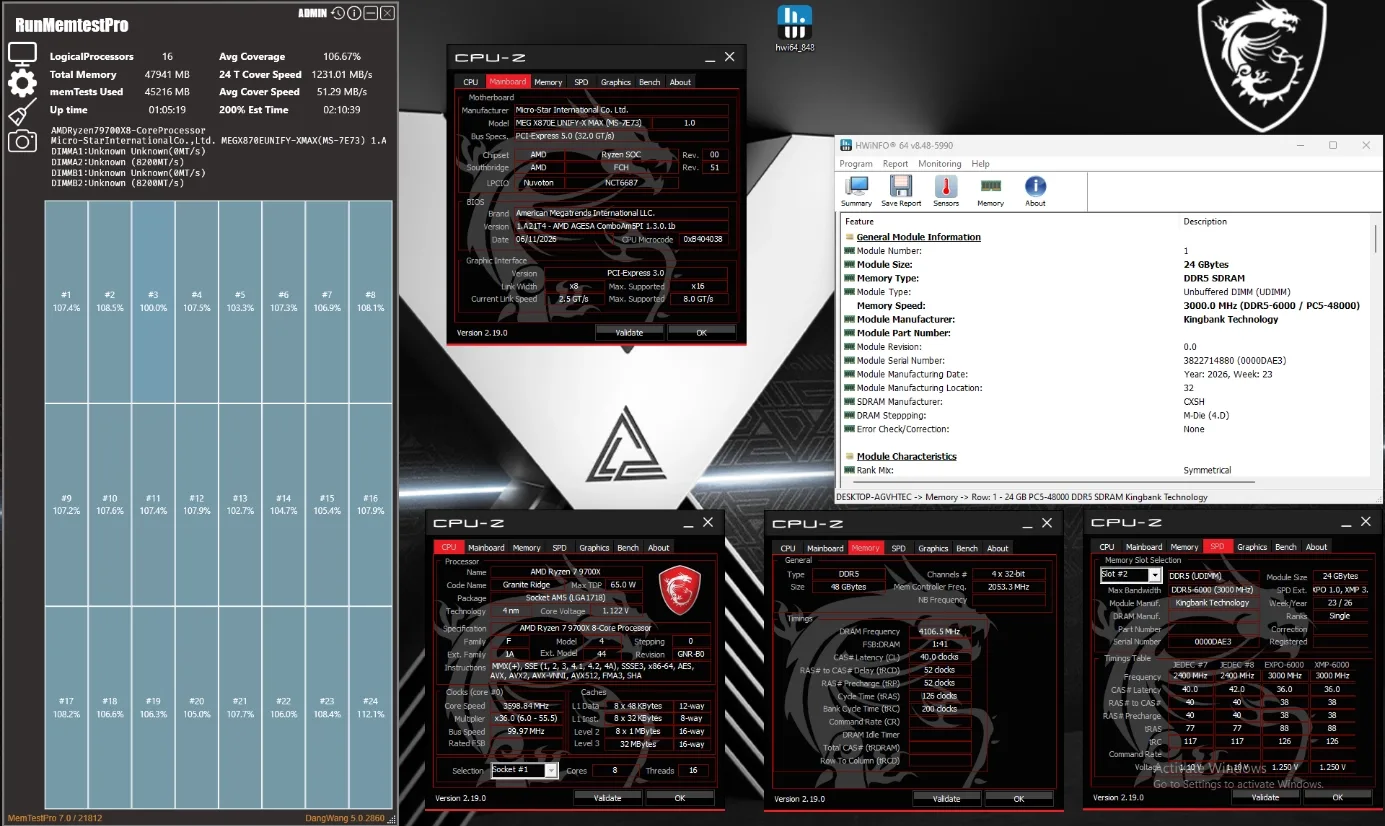Open the history clock icon in RunMemtestPro
This screenshot has height=826, width=1385.
[x=338, y=13]
